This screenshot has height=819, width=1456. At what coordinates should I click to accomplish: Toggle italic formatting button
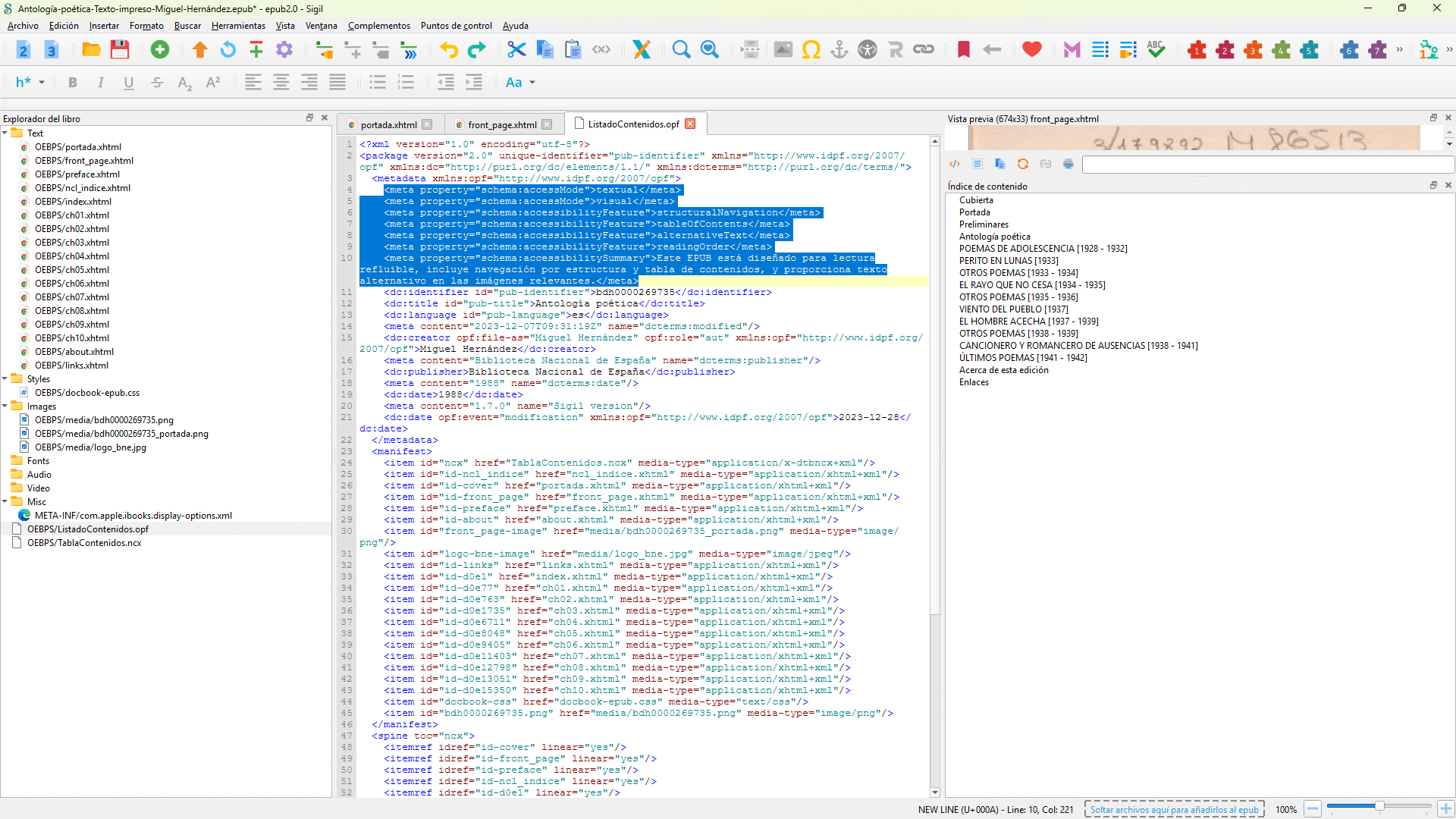pos(101,83)
